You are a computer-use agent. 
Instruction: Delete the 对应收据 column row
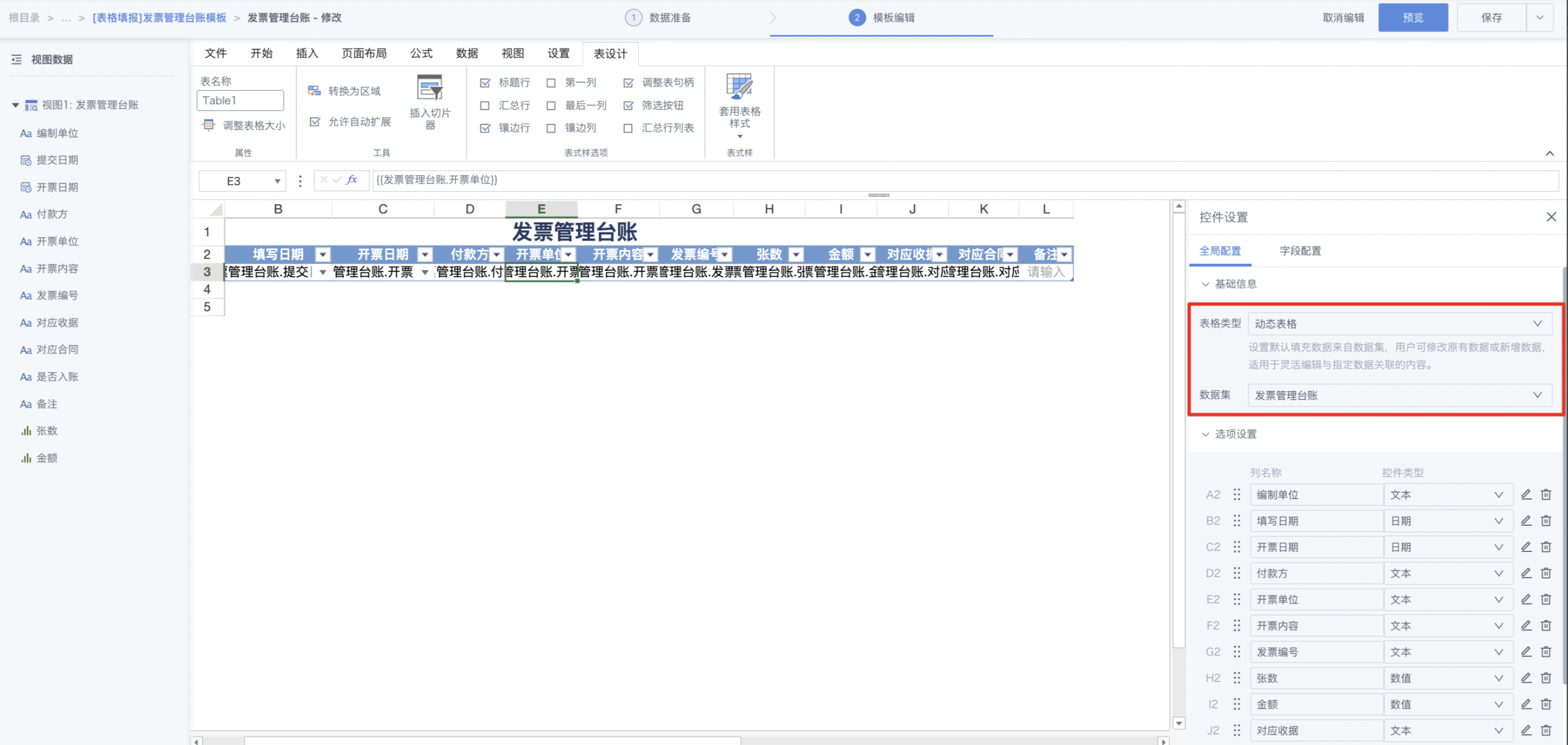click(1545, 730)
